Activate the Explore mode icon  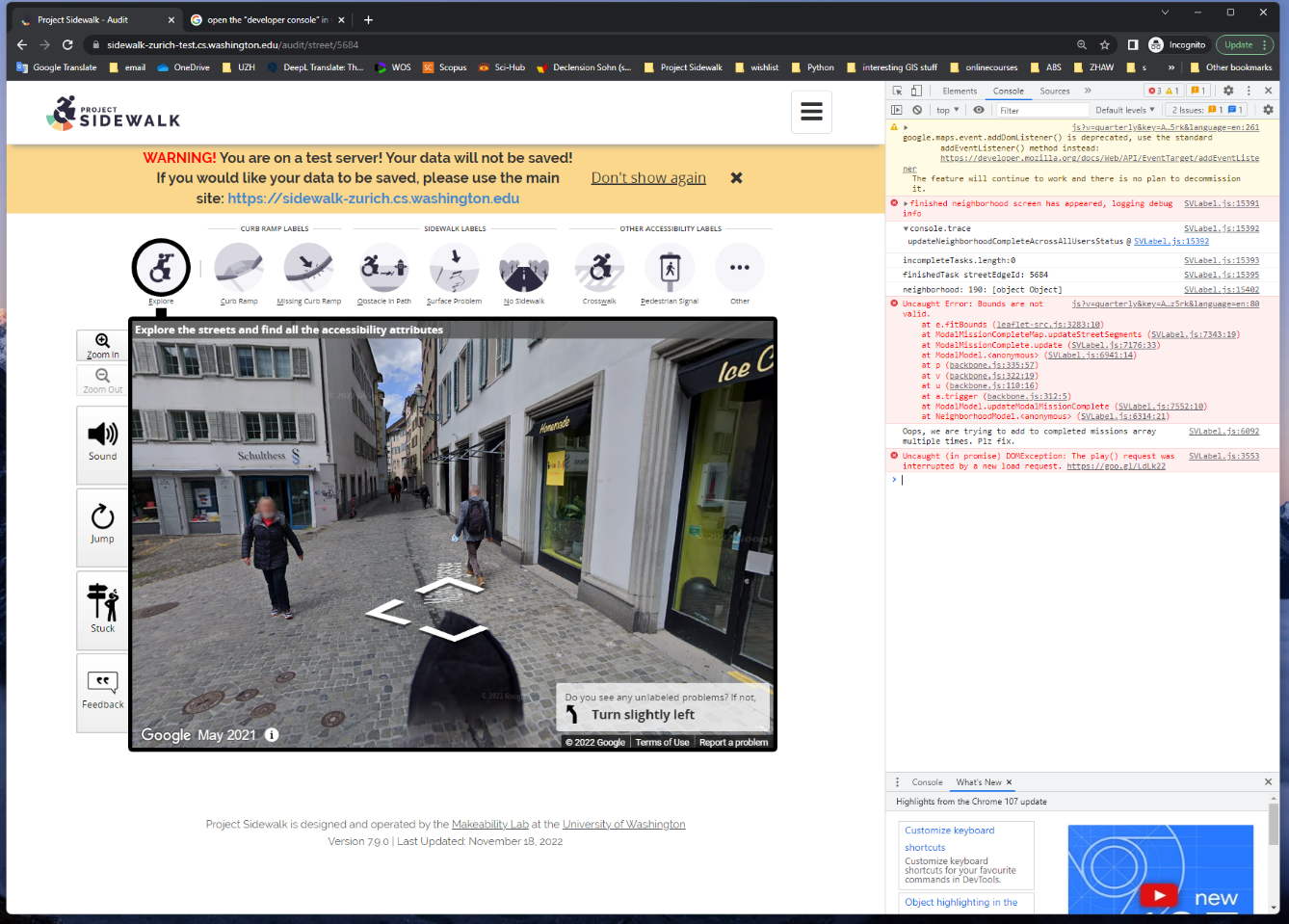[x=160, y=268]
